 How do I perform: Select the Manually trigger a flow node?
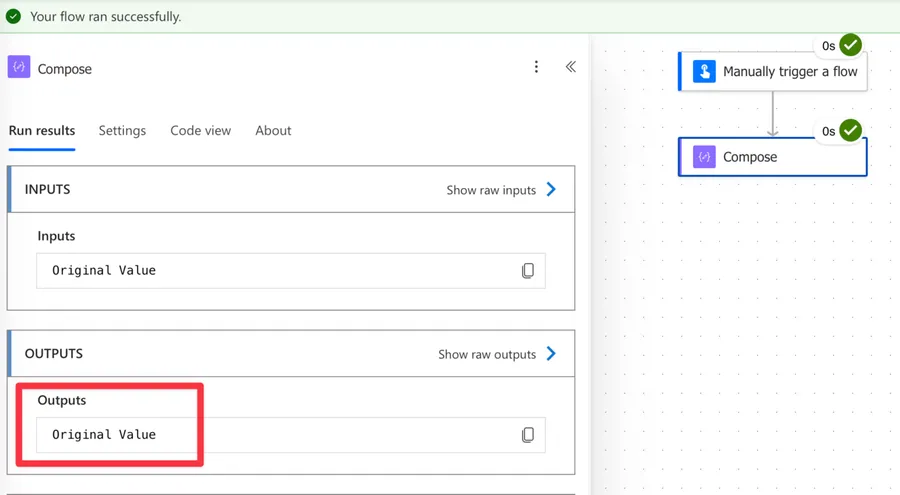pos(790,72)
